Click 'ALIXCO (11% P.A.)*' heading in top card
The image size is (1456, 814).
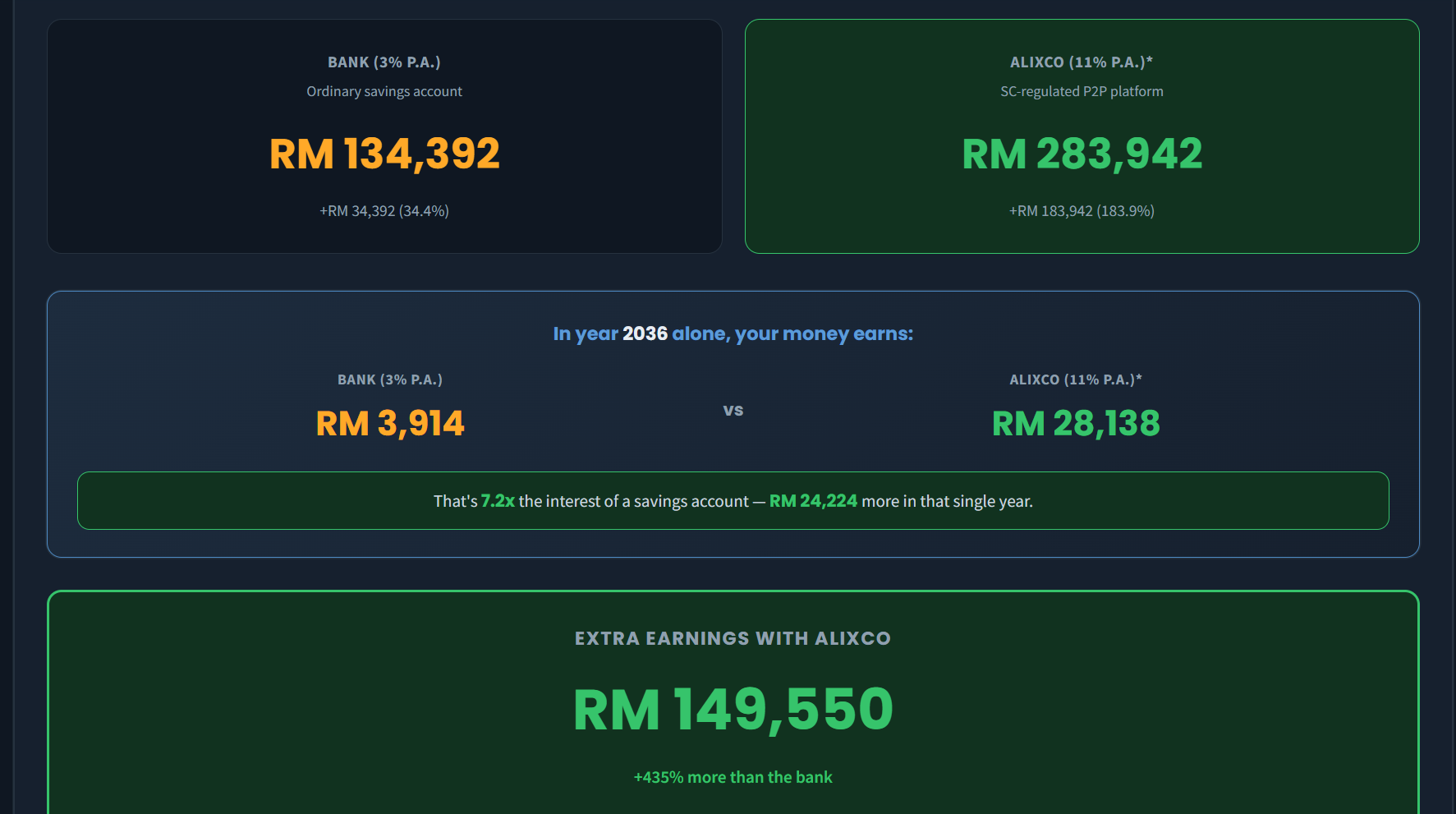(x=1082, y=62)
